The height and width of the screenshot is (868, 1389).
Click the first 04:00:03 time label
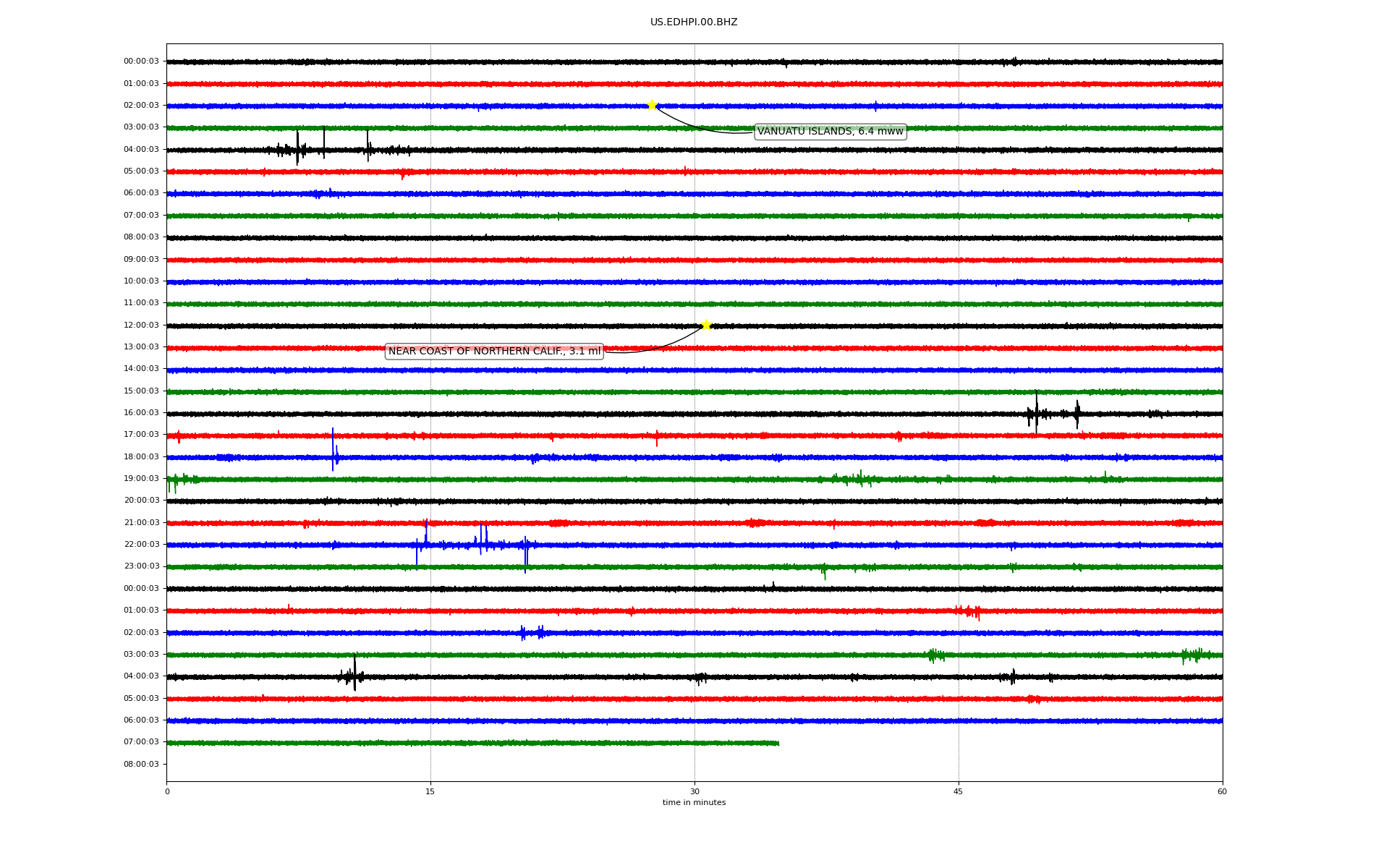(x=141, y=150)
